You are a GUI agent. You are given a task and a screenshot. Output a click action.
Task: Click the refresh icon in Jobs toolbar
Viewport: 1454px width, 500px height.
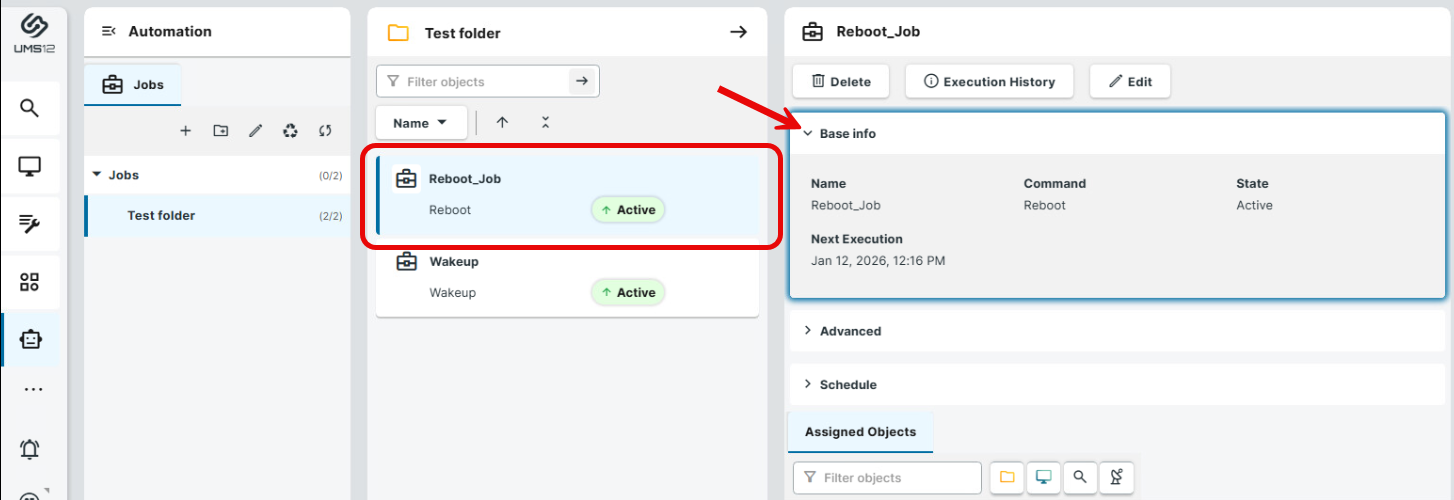coord(325,131)
